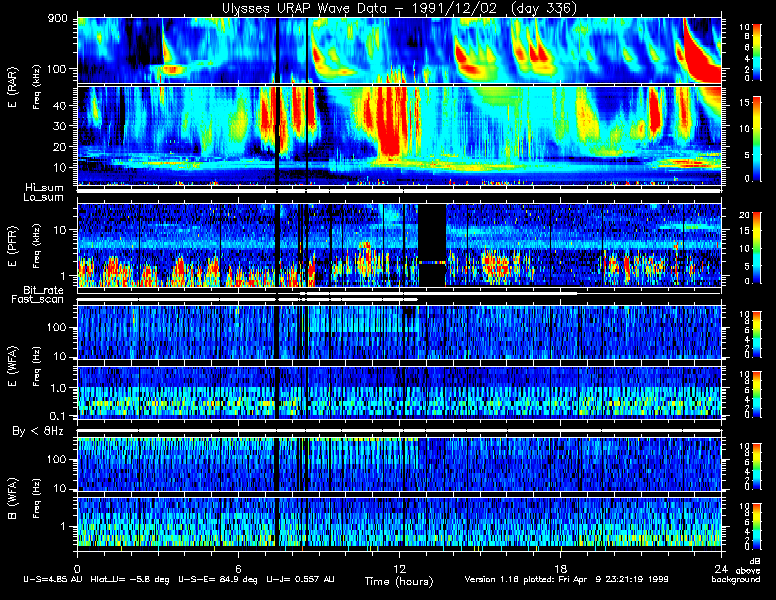Click the '900' frequency tick label
The width and height of the screenshot is (776, 600).
58,19
